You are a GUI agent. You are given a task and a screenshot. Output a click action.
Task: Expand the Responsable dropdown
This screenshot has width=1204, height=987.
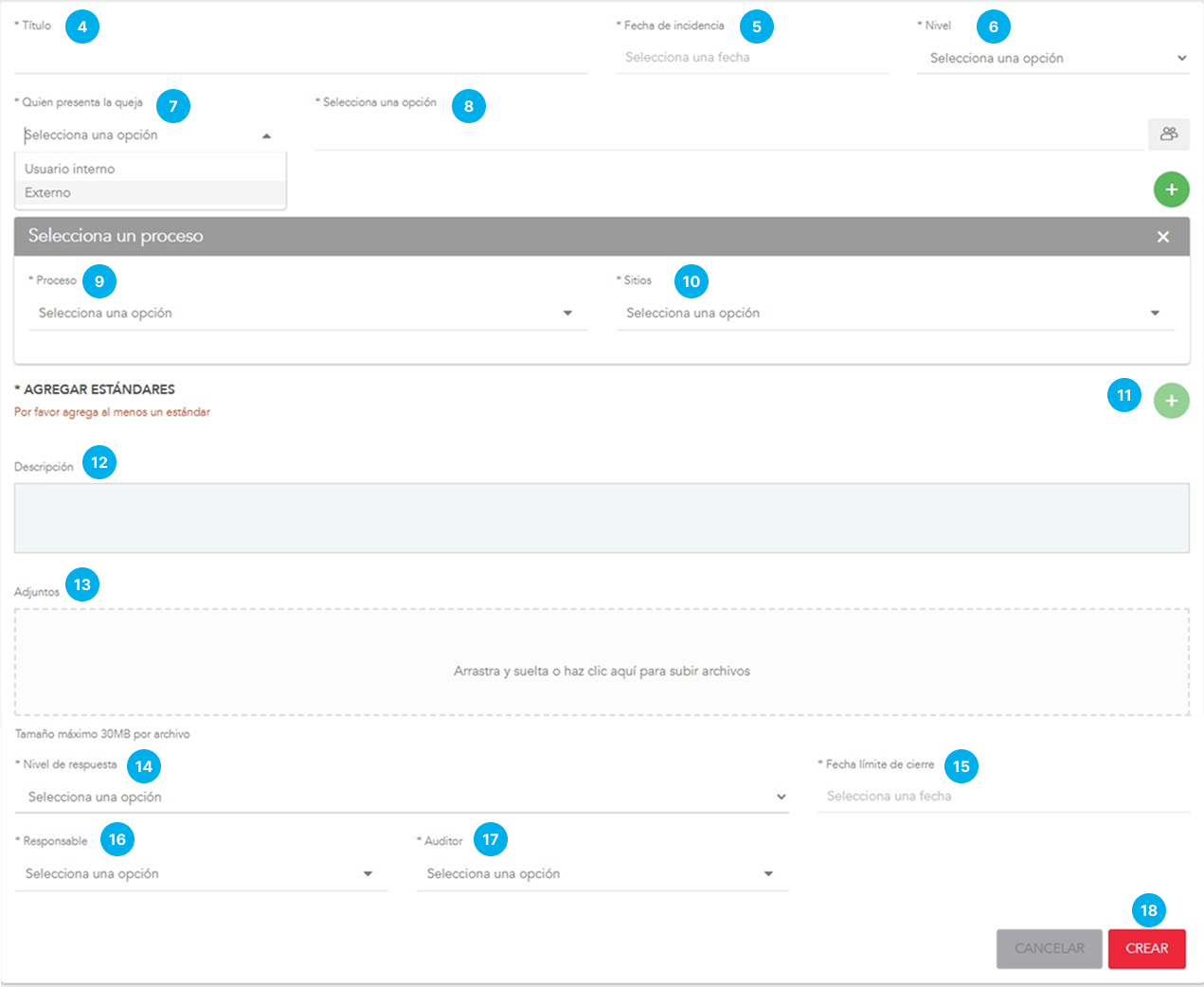click(201, 874)
